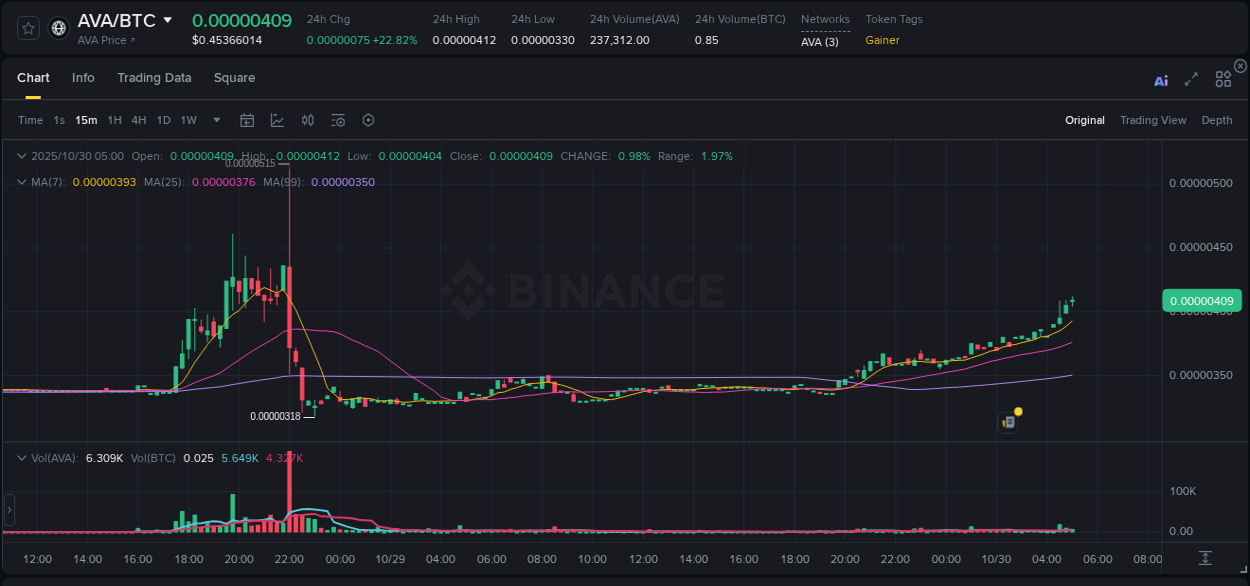Collapse the MA indicators legend row

[21, 182]
